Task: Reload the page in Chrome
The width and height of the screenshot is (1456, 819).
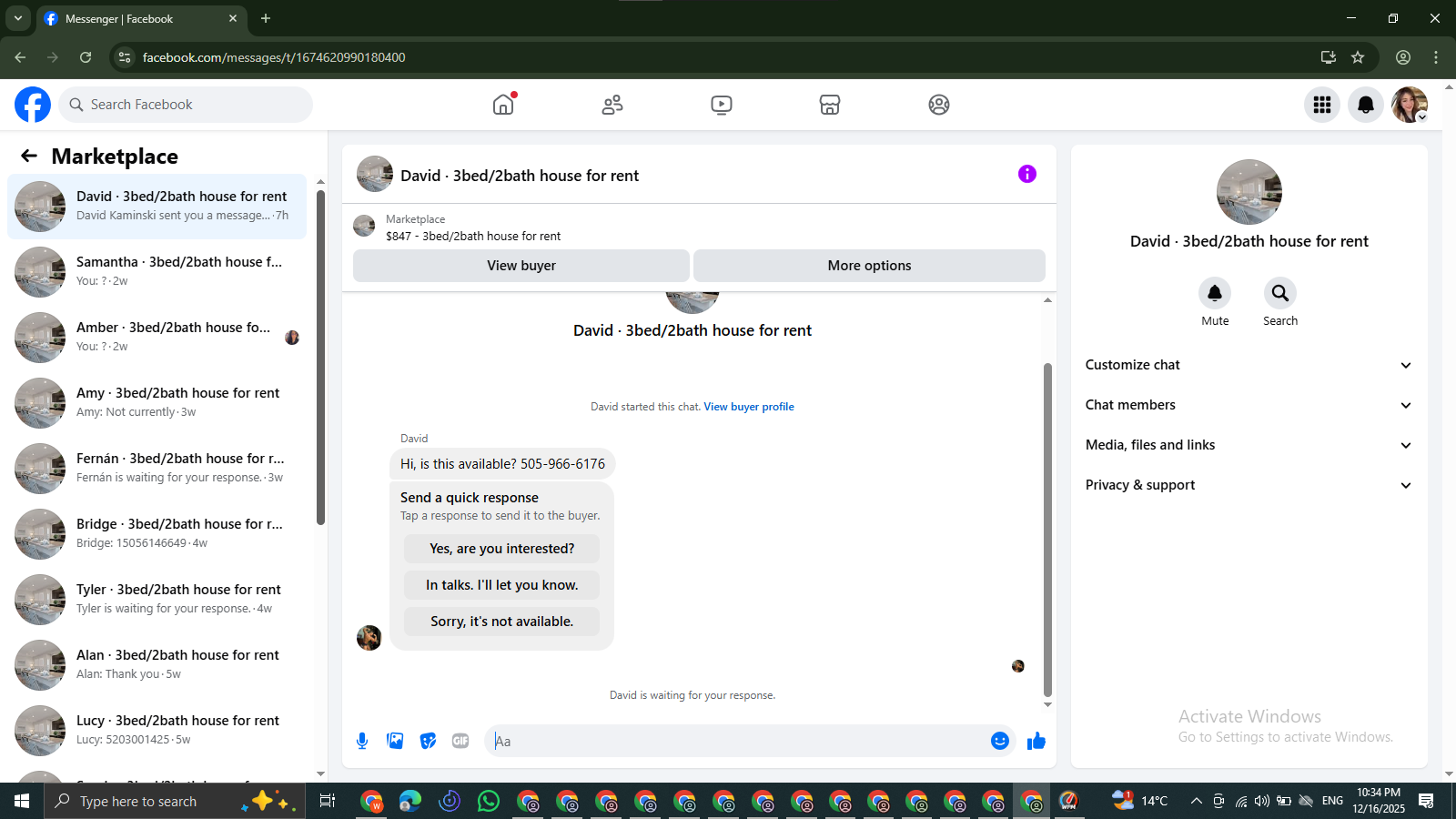Action: click(x=86, y=57)
